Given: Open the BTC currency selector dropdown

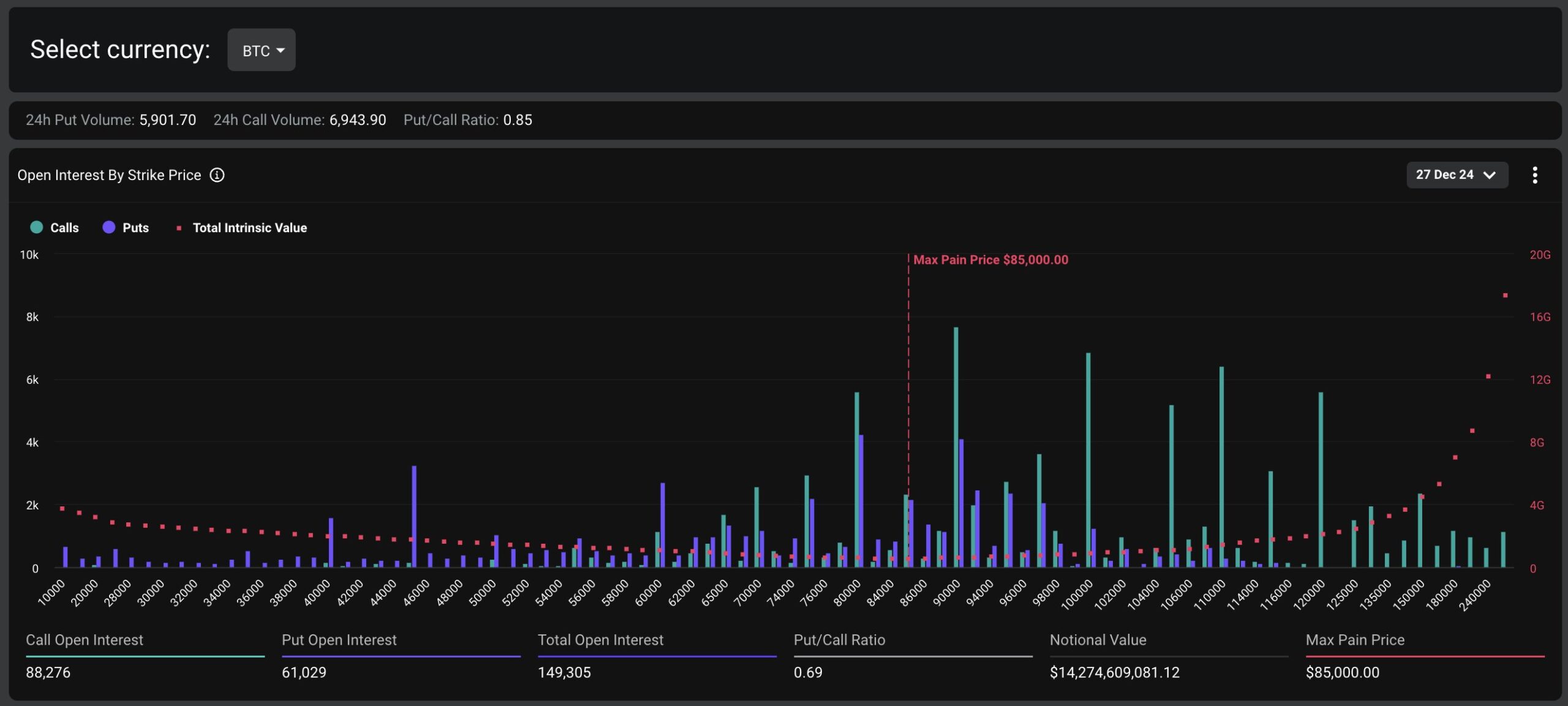Looking at the screenshot, I should pos(261,49).
